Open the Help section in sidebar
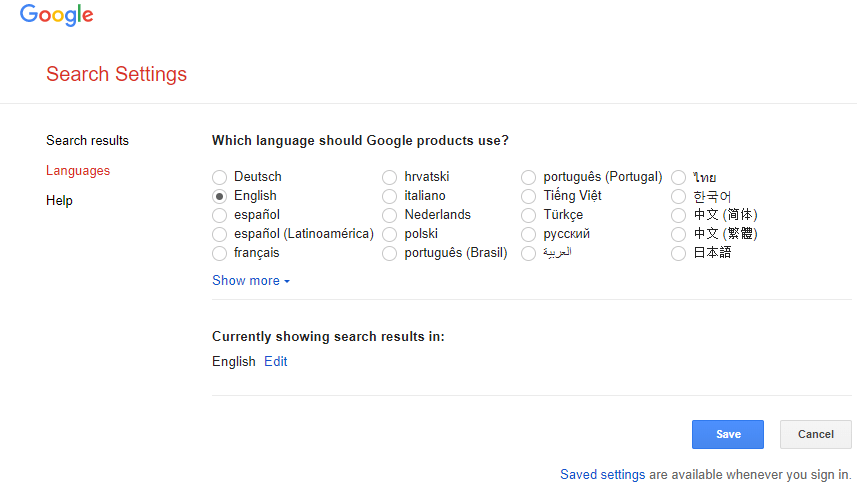 [x=59, y=201]
